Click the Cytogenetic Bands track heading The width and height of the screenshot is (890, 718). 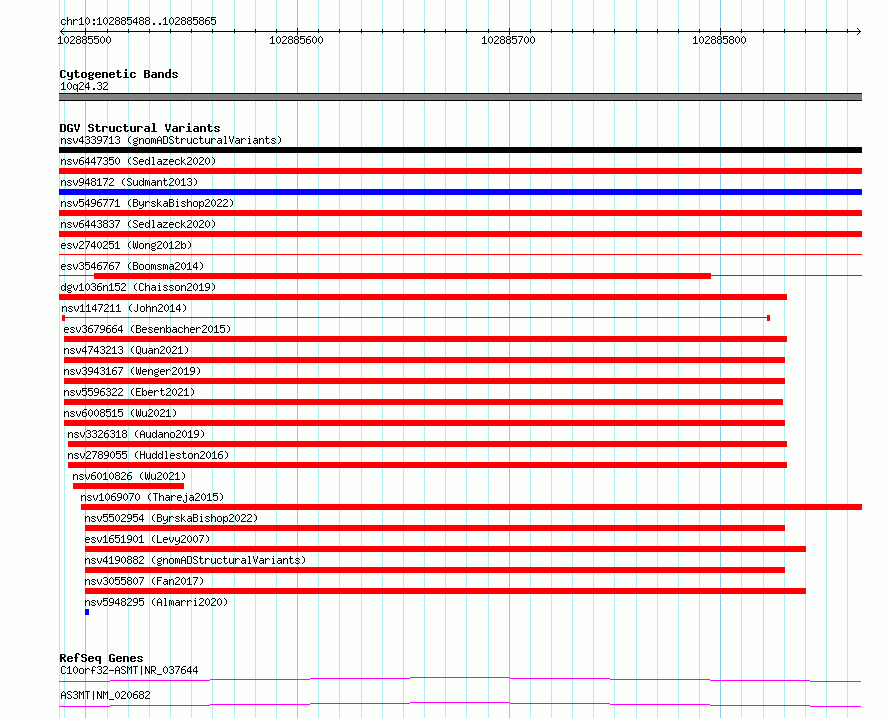[x=119, y=74]
